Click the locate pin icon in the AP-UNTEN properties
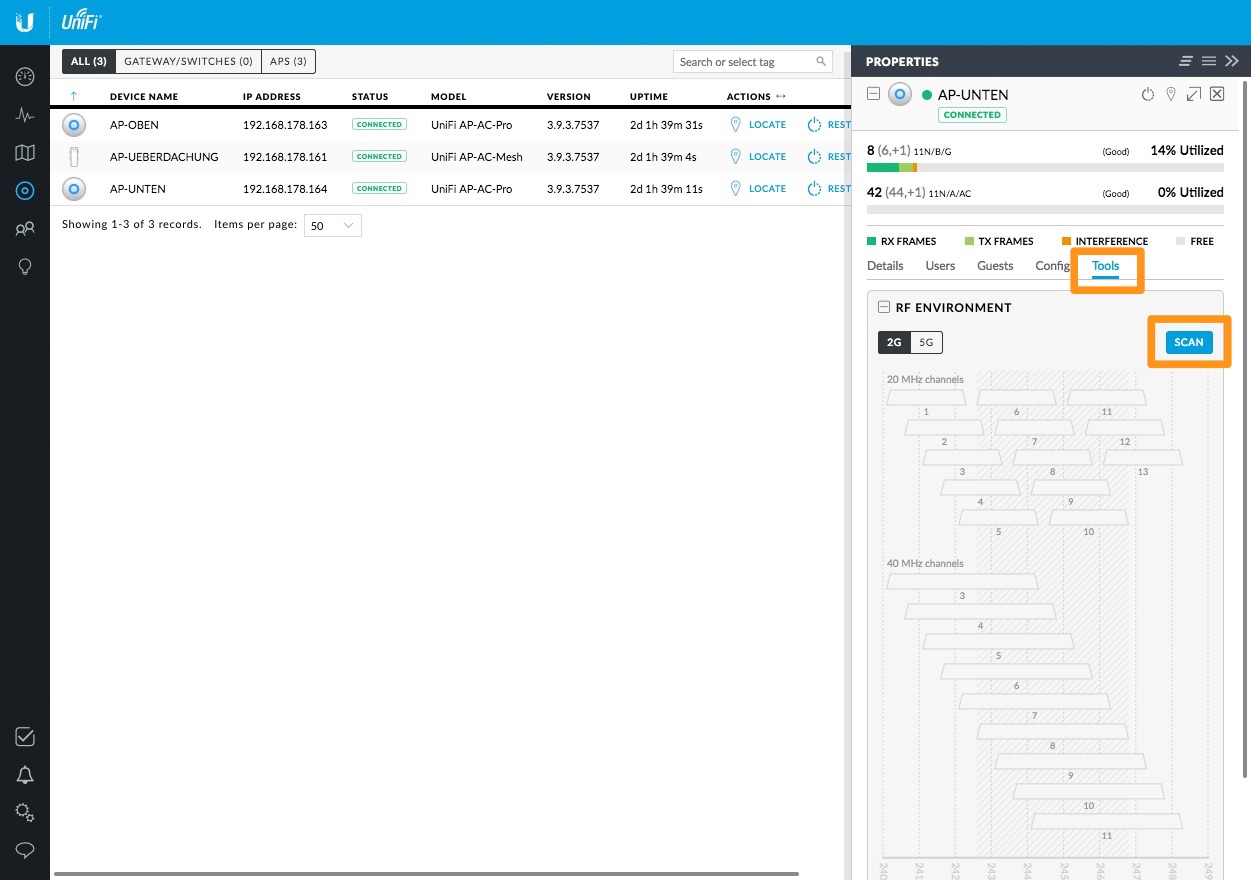Image resolution: width=1251 pixels, height=880 pixels. tap(1172, 94)
